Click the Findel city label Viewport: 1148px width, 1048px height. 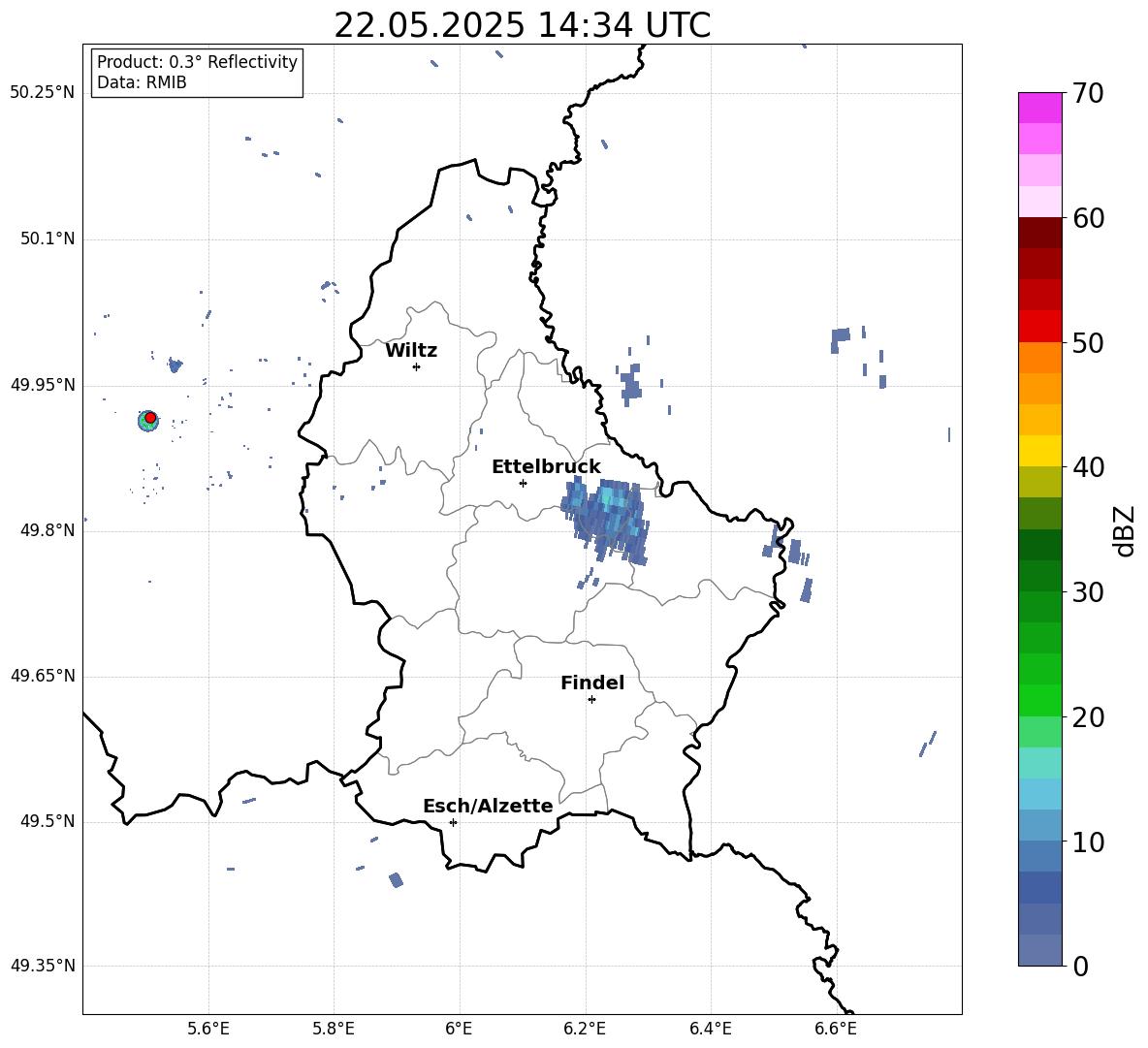coord(592,683)
